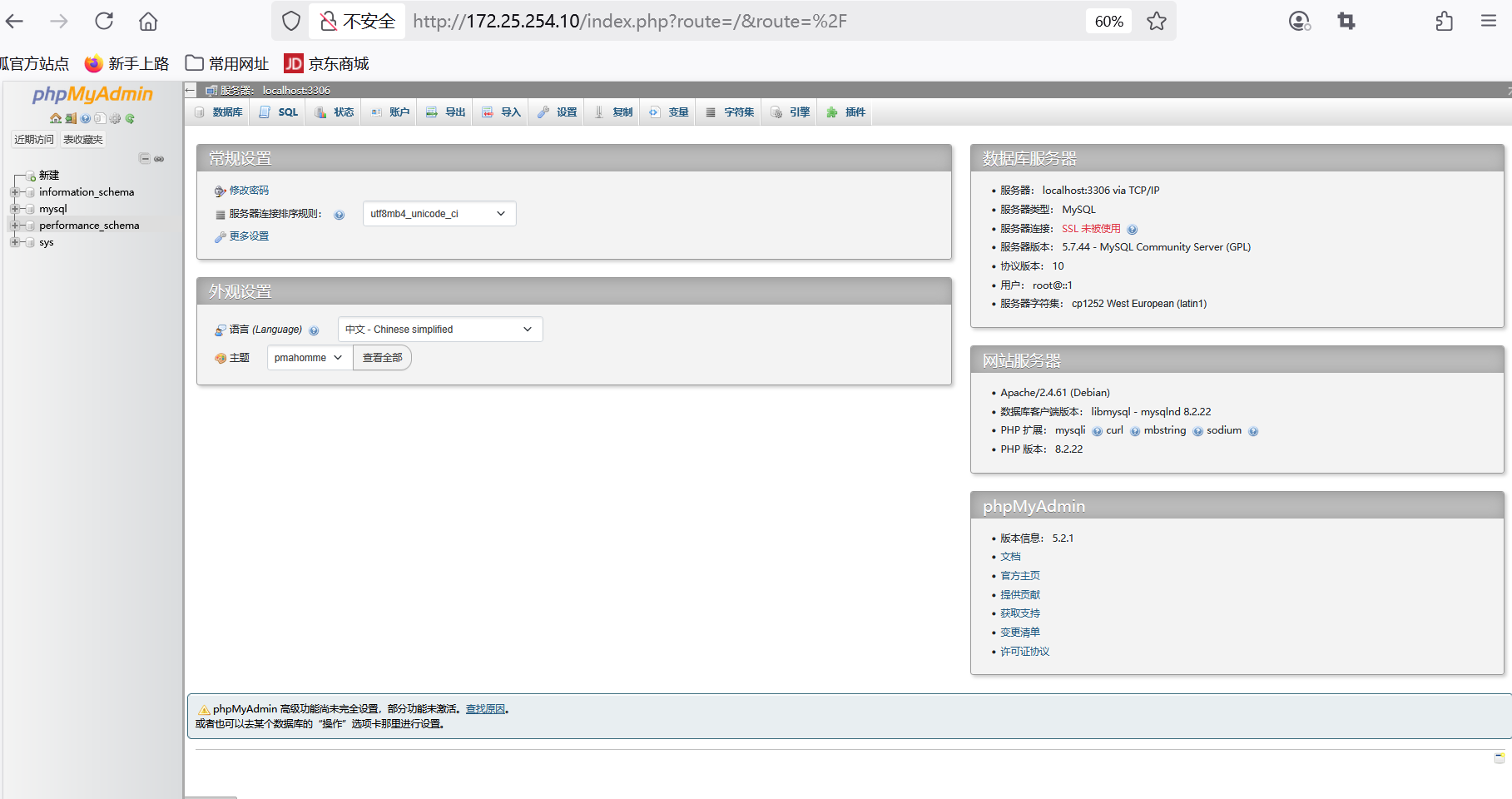Image resolution: width=1512 pixels, height=799 pixels.
Task: Open help icon beside 语言 (Language) label
Action: 314,330
